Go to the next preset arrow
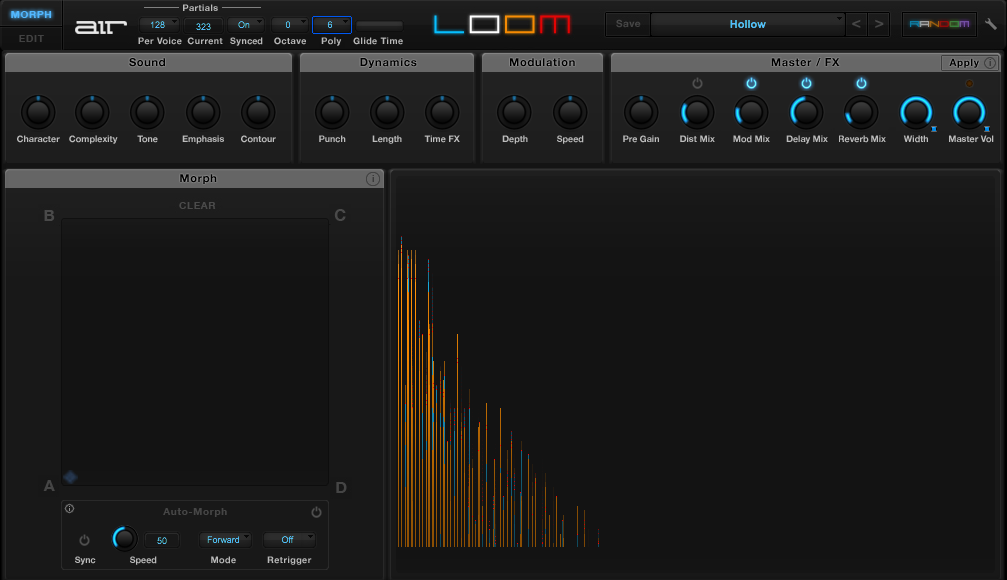This screenshot has width=1007, height=580. pyautogui.click(x=879, y=24)
